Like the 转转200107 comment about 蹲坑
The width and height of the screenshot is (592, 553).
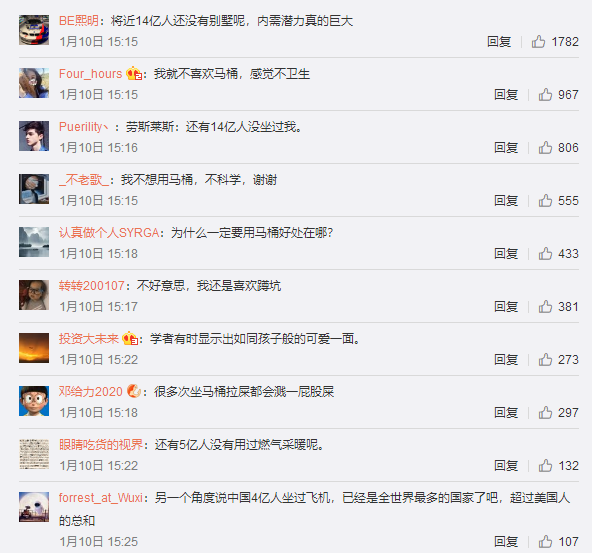(x=545, y=307)
